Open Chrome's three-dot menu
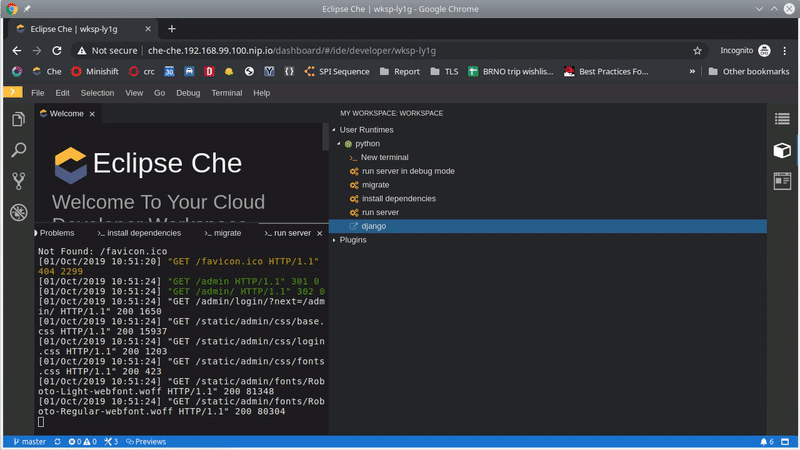This screenshot has width=800, height=450. (x=785, y=51)
